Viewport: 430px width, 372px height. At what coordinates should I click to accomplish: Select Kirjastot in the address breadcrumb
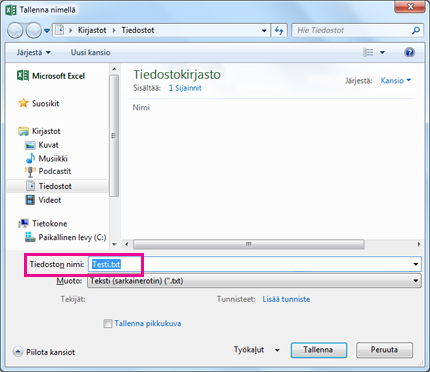coord(92,30)
